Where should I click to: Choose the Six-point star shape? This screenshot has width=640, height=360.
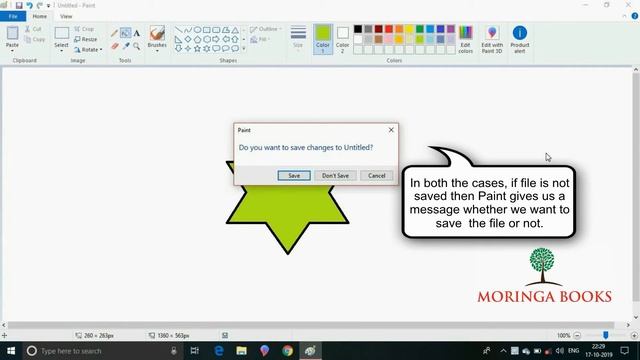coord(207,49)
